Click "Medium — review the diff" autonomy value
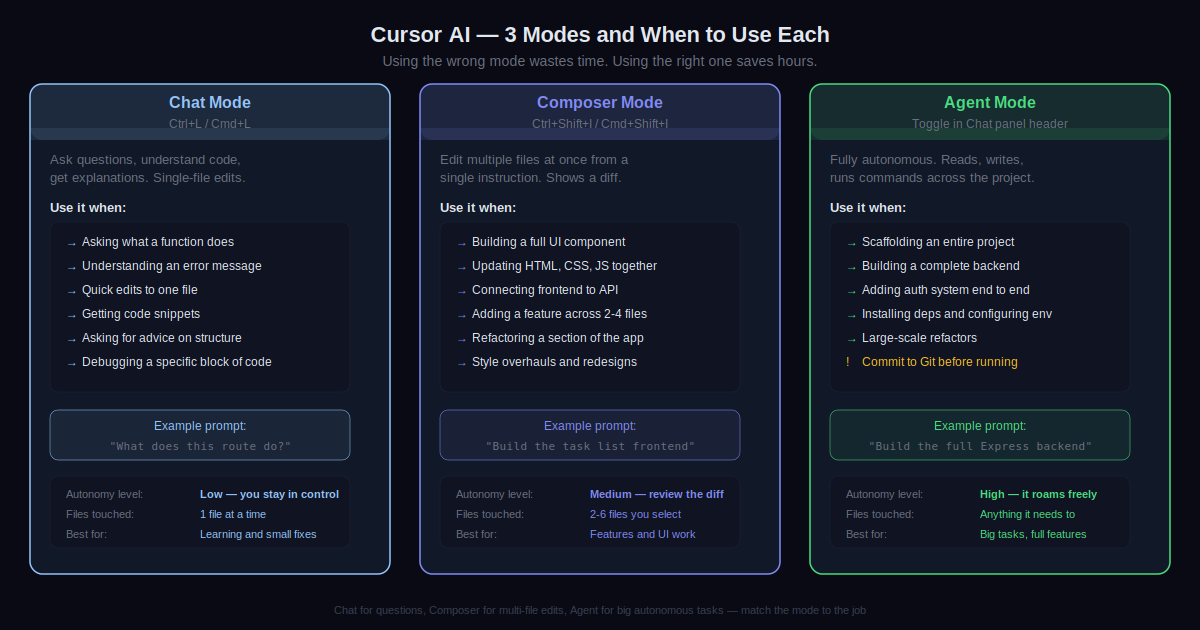This screenshot has width=1200, height=630. pyautogui.click(x=656, y=494)
